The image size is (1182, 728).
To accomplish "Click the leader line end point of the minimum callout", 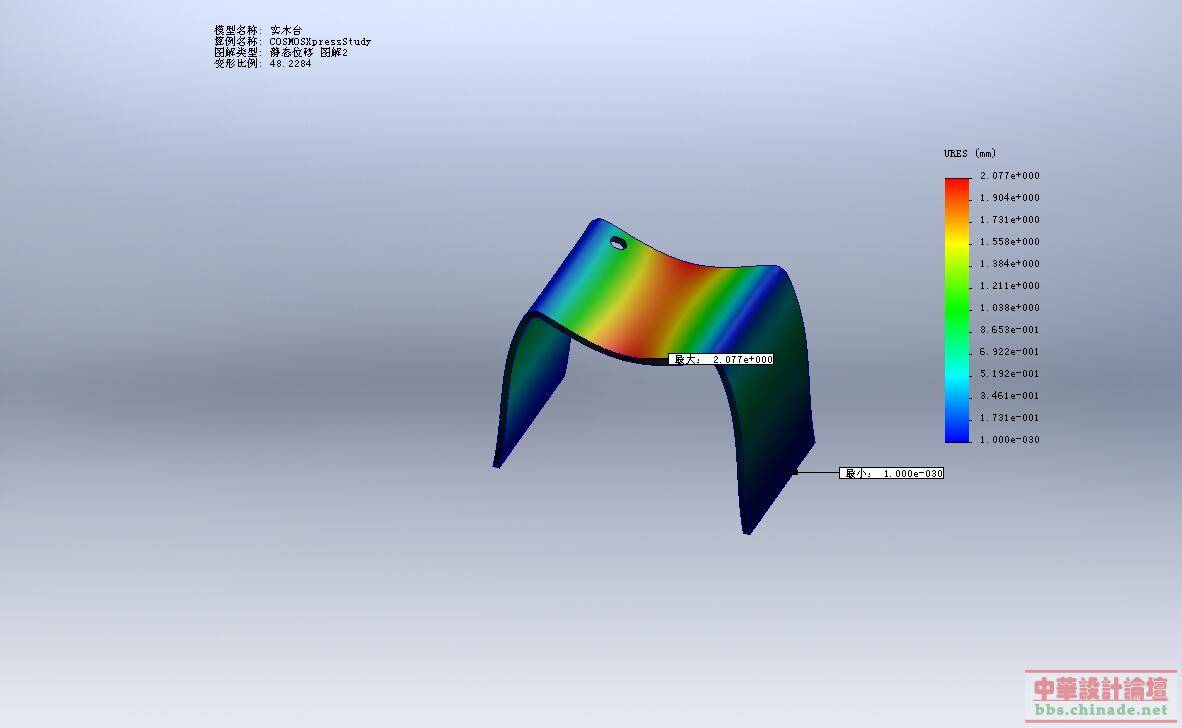I will [x=795, y=473].
